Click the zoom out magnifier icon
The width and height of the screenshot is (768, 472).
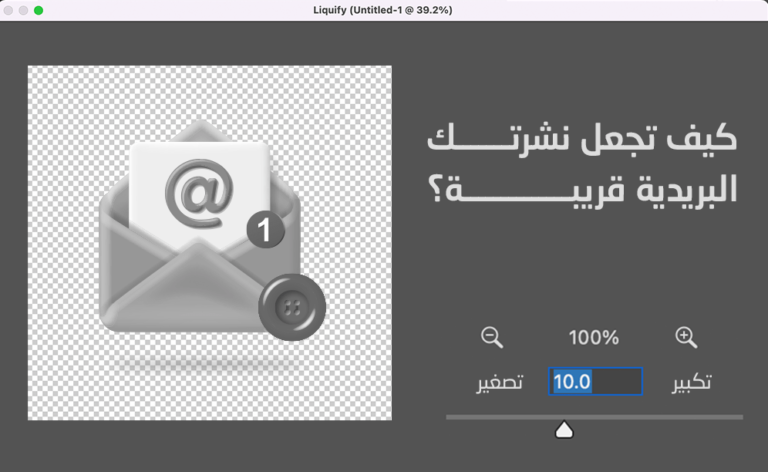492,337
